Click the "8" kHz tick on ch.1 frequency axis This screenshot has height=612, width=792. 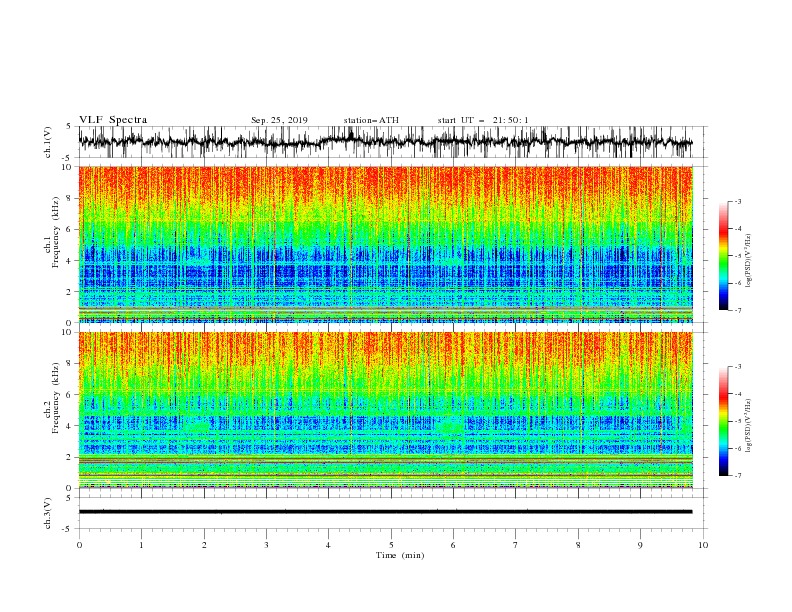(70, 198)
